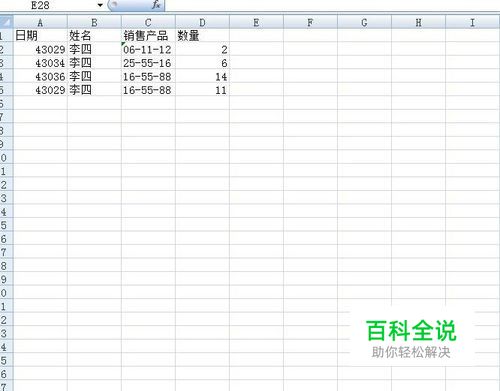The height and width of the screenshot is (391, 500).
Task: Select cell with 43034
Action: 40,63
